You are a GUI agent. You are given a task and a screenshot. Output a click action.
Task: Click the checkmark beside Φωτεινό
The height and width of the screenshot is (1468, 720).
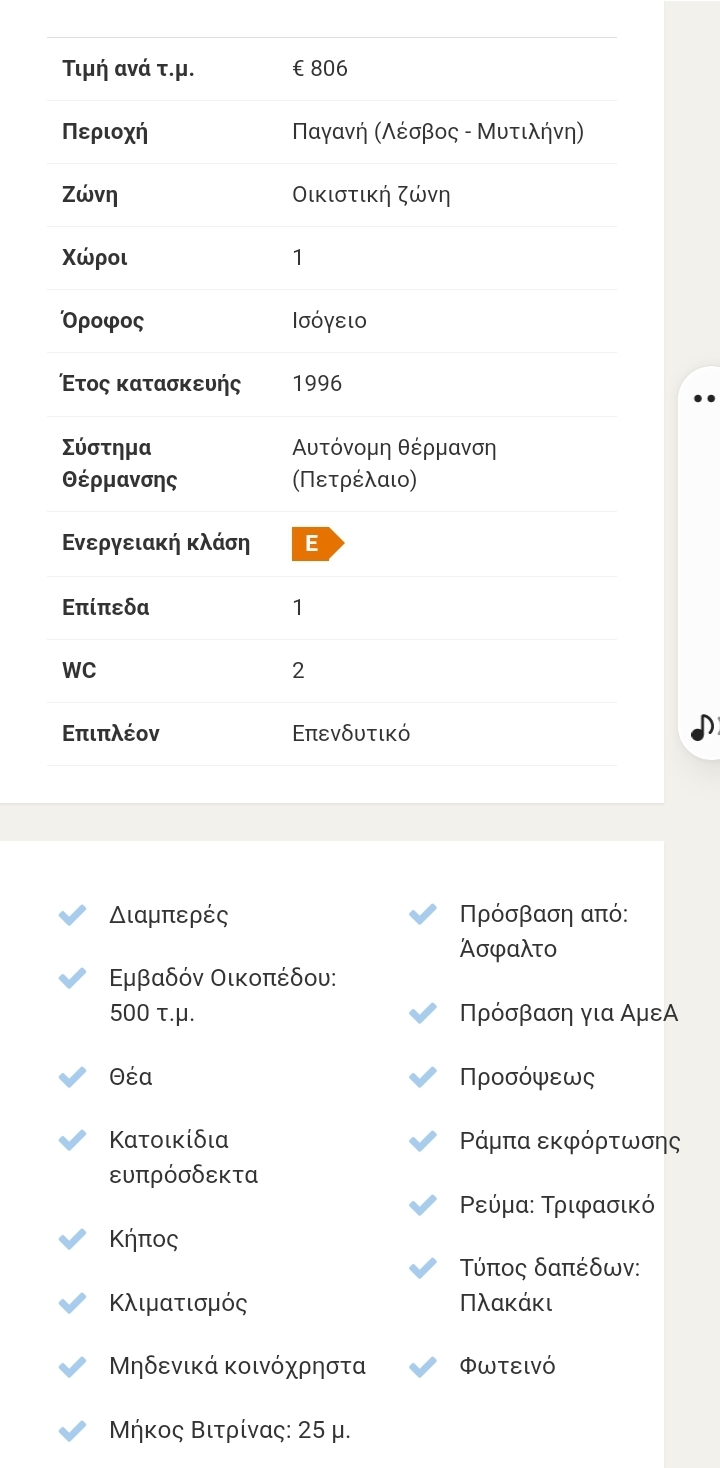coord(423,1366)
